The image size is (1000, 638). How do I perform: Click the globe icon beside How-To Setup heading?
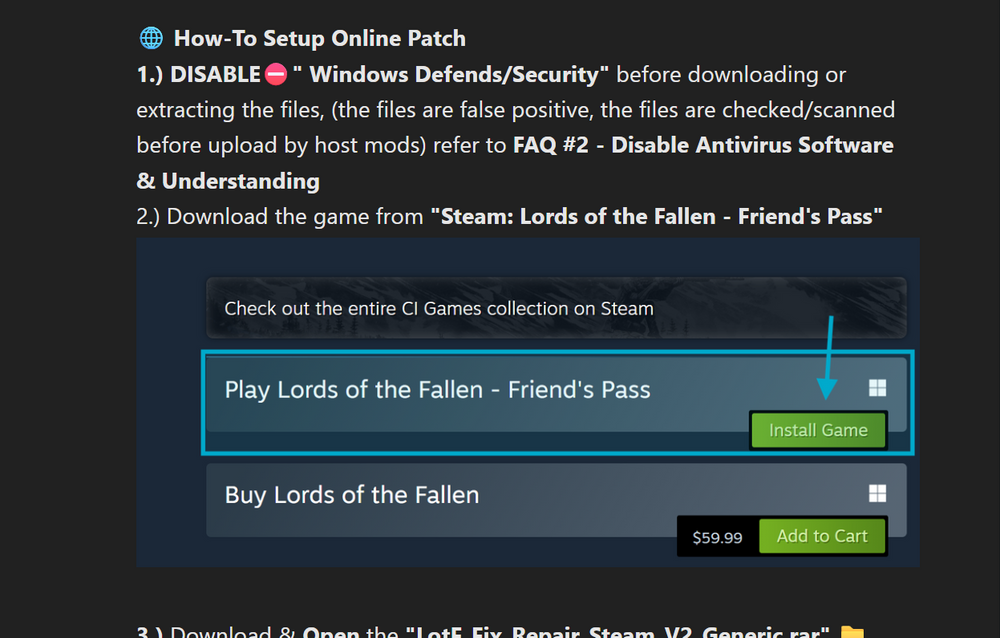click(151, 39)
